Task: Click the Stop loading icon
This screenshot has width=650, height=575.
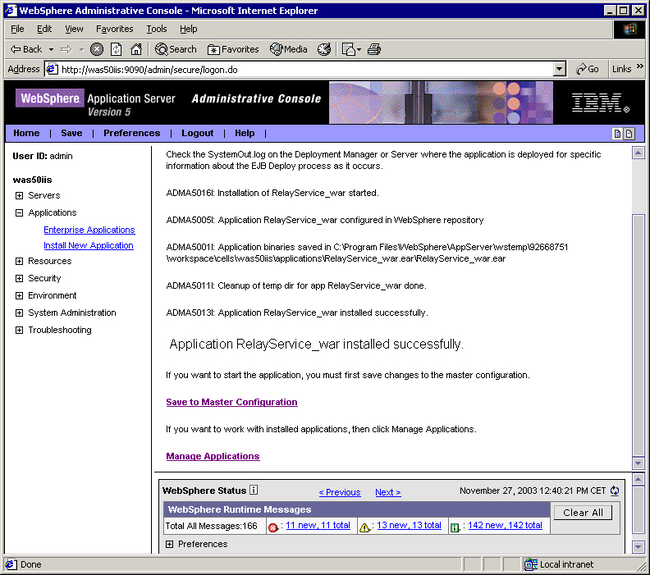Action: (x=97, y=49)
